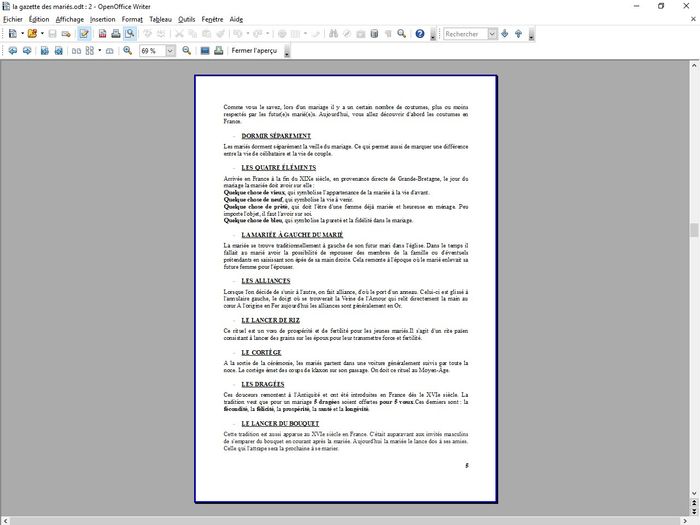700x525 pixels.
Task: Switch to Full Screen preview icon
Action: (x=205, y=50)
